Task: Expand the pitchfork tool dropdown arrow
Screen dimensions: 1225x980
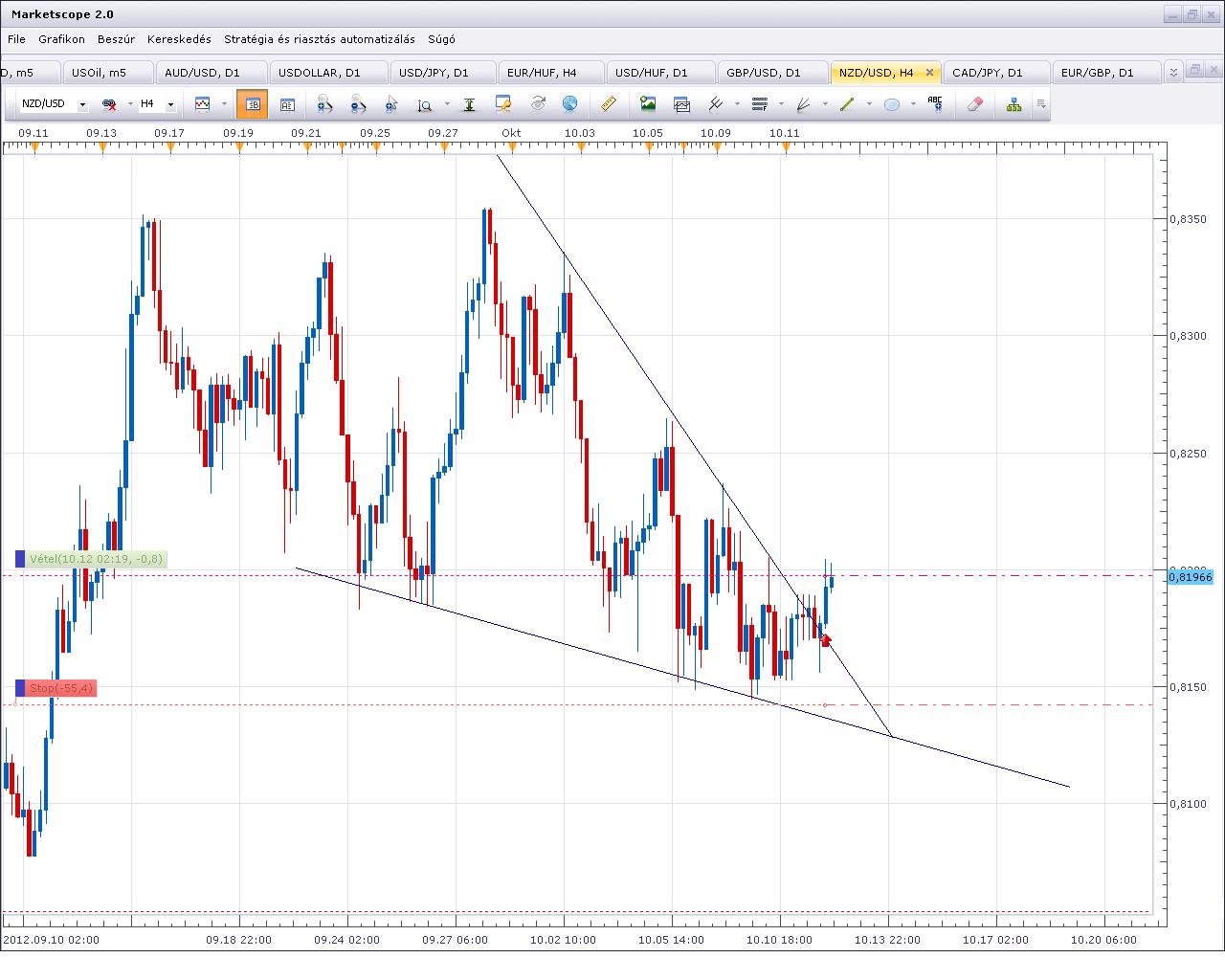Action: coord(737,104)
